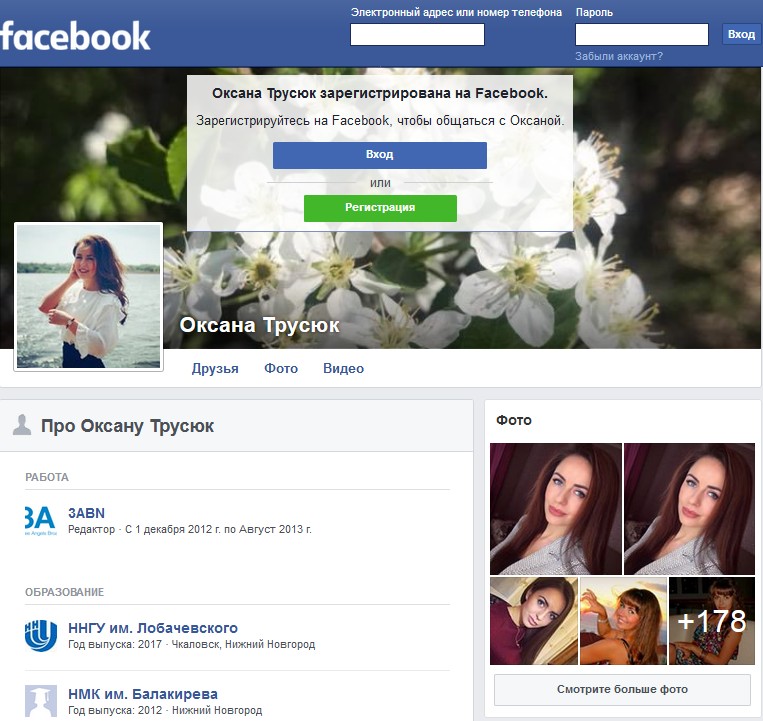The width and height of the screenshot is (763, 721).
Task: Click the password input field
Action: [642, 35]
